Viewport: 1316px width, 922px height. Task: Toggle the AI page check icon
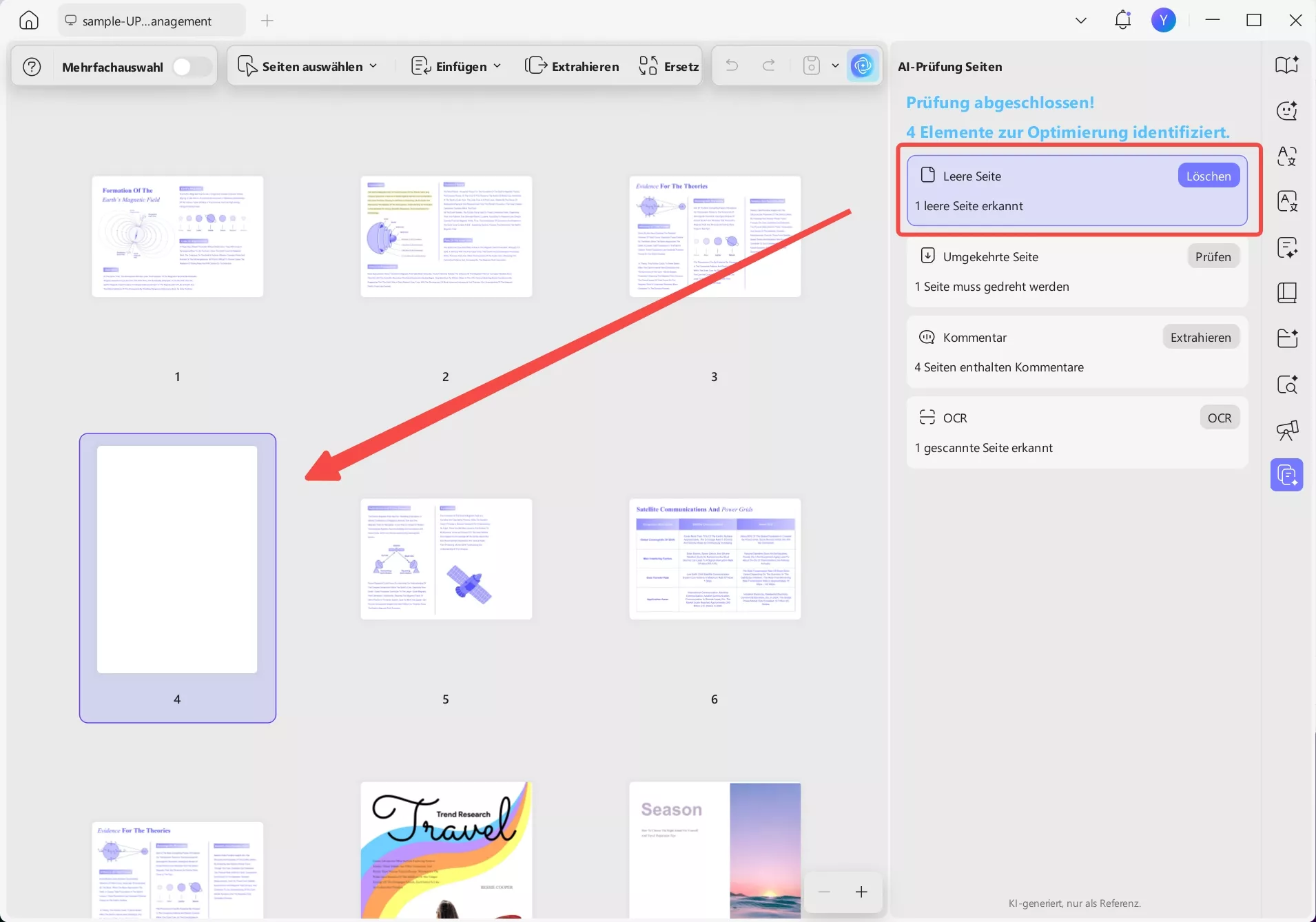pyautogui.click(x=863, y=66)
